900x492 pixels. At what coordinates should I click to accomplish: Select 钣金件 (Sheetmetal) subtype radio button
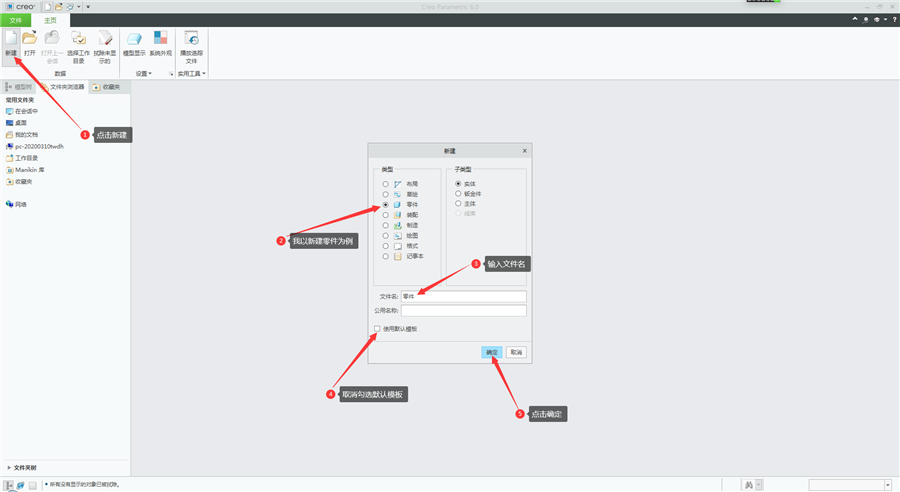(x=458, y=193)
